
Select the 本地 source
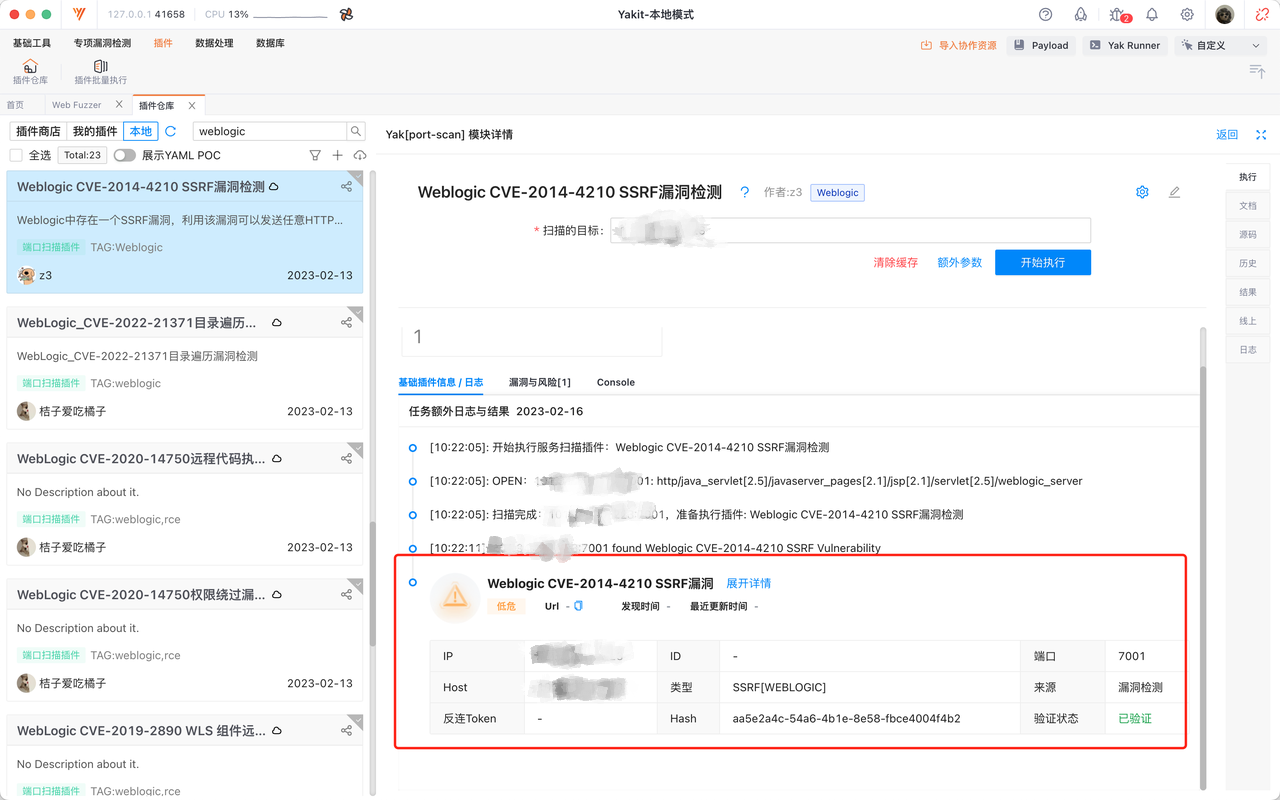[x=141, y=131]
